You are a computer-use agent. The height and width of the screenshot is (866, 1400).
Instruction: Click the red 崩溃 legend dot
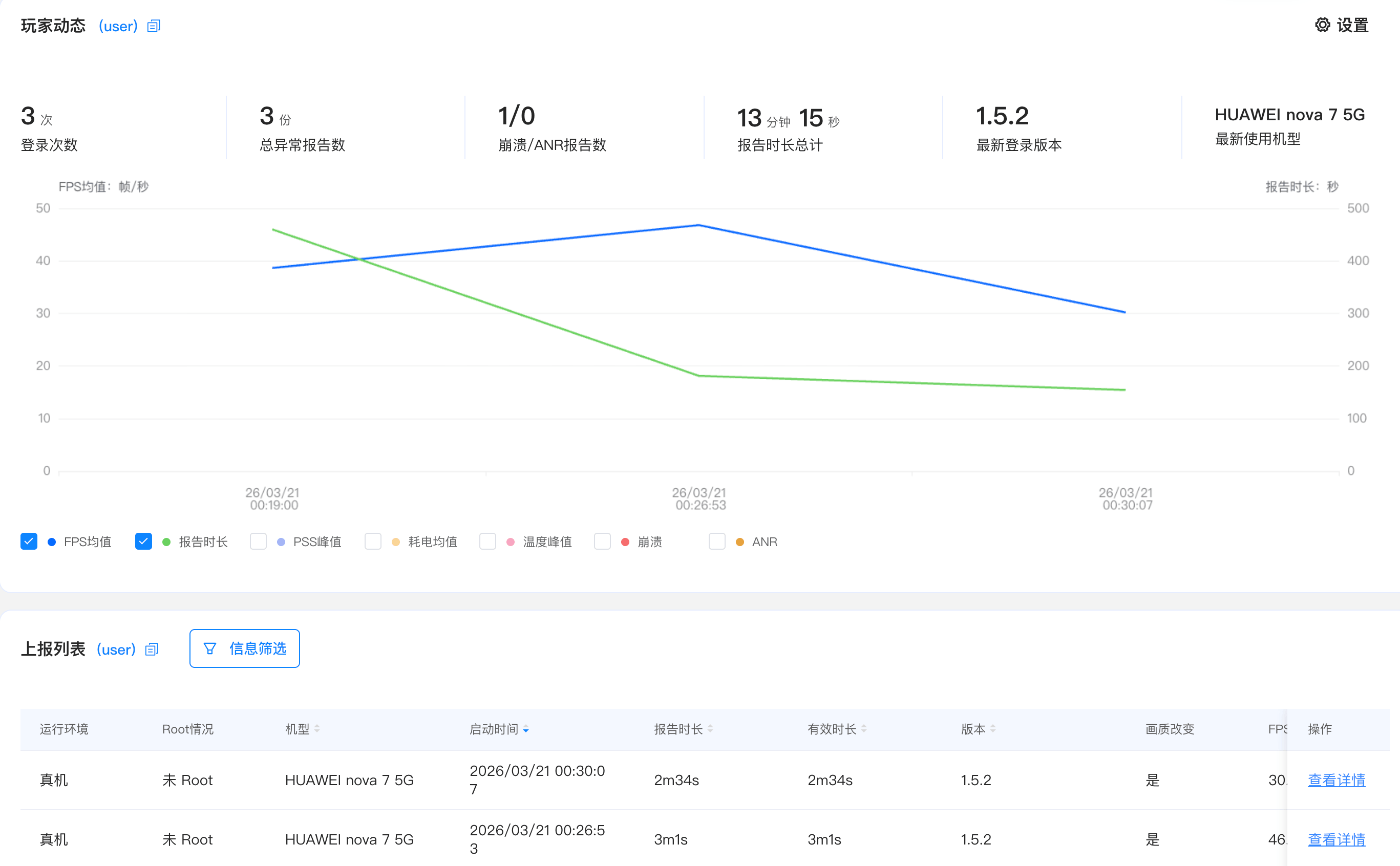[625, 542]
